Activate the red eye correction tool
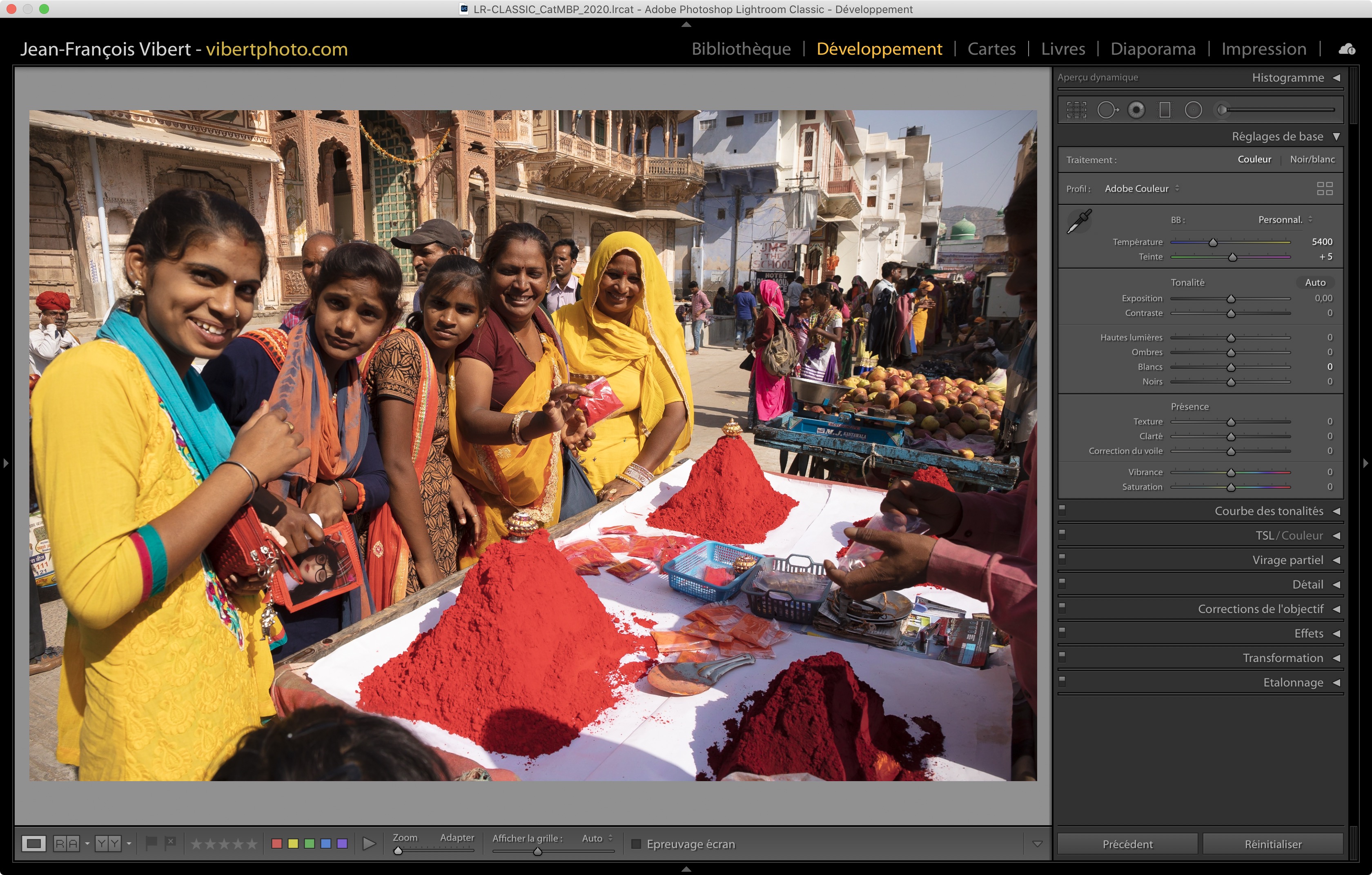This screenshot has width=1372, height=875. pos(1136,110)
